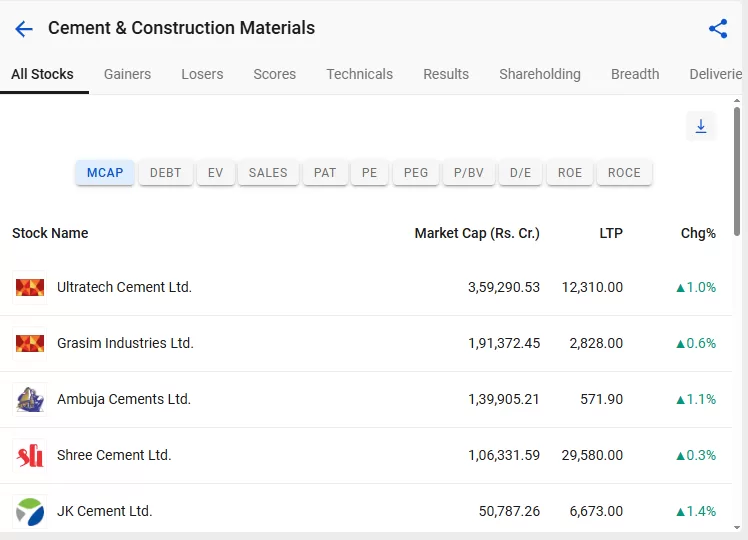748x540 pixels.
Task: Open the Gainers tab
Action: pos(127,74)
